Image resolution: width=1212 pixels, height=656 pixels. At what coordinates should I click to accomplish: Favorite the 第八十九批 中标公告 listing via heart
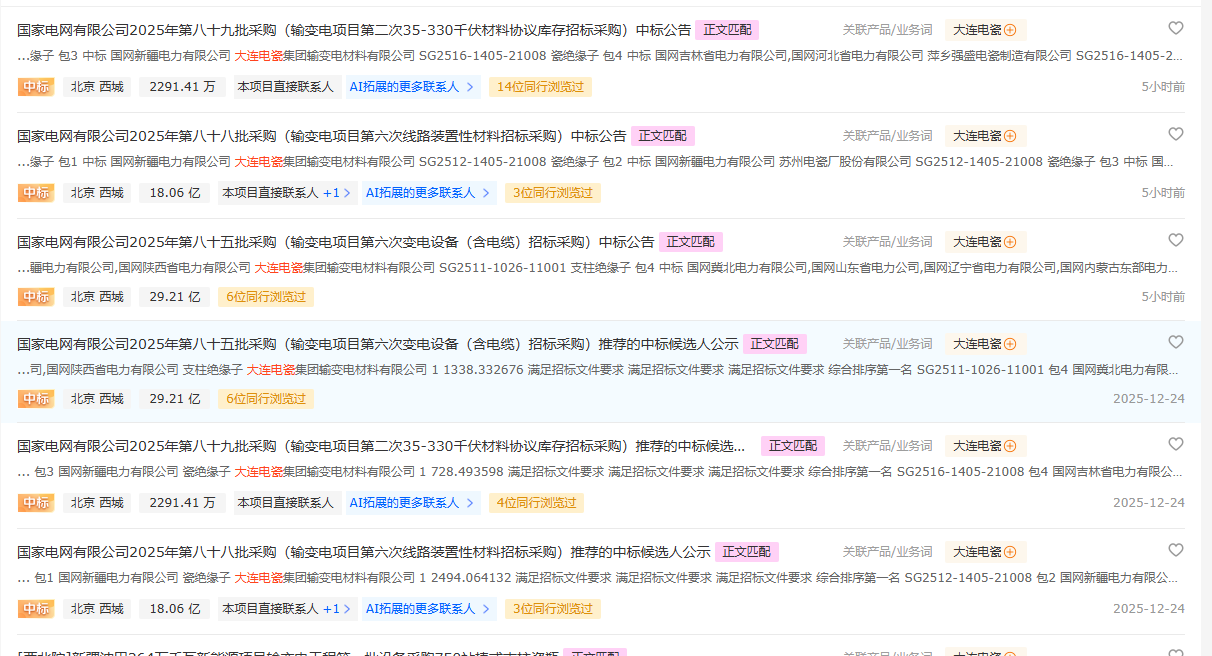(x=1176, y=28)
